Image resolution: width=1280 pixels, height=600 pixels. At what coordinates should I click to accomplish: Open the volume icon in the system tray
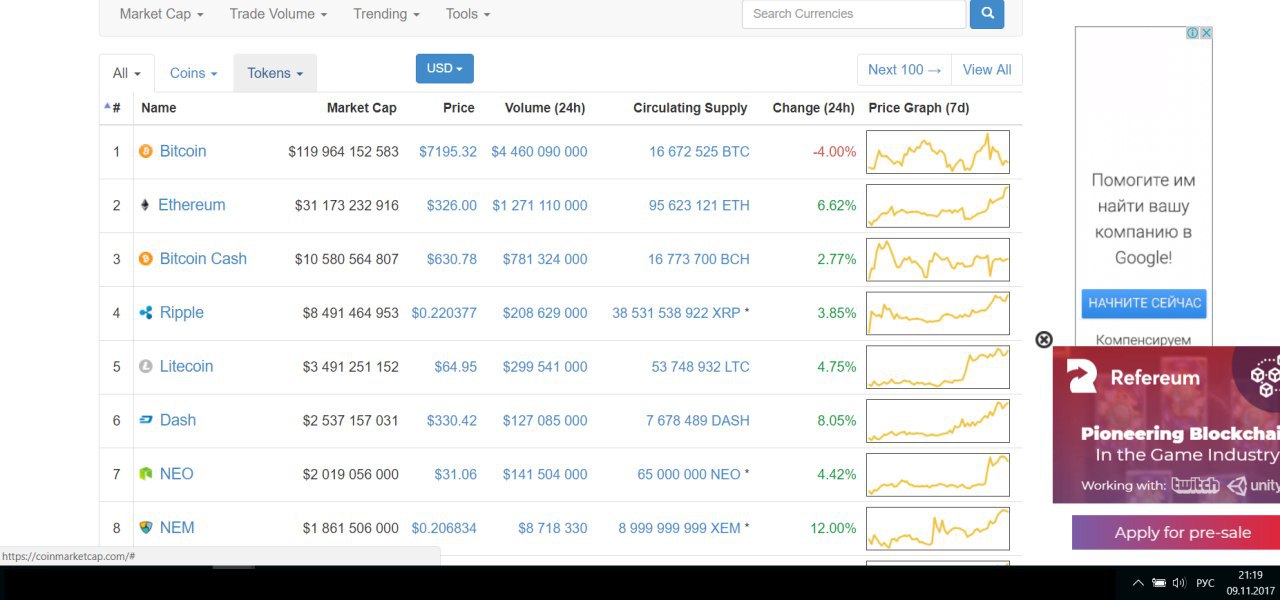(1179, 583)
